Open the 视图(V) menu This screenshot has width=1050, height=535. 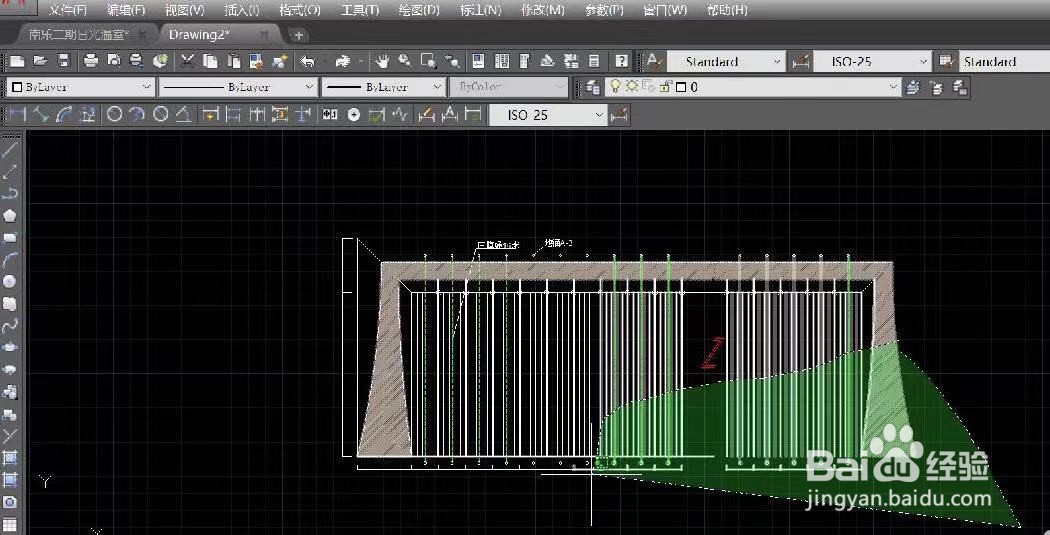click(x=184, y=10)
